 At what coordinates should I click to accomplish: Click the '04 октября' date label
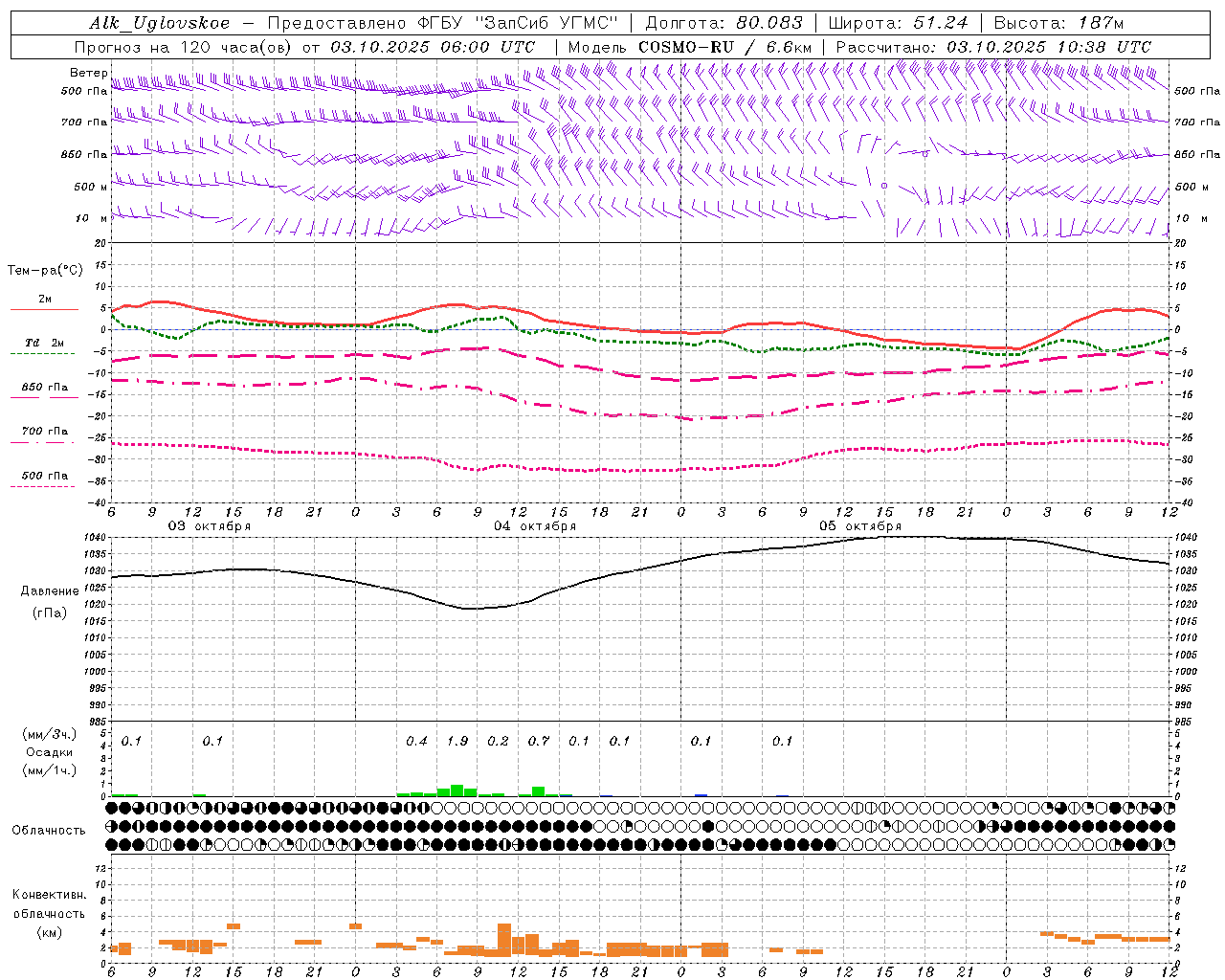[x=535, y=526]
